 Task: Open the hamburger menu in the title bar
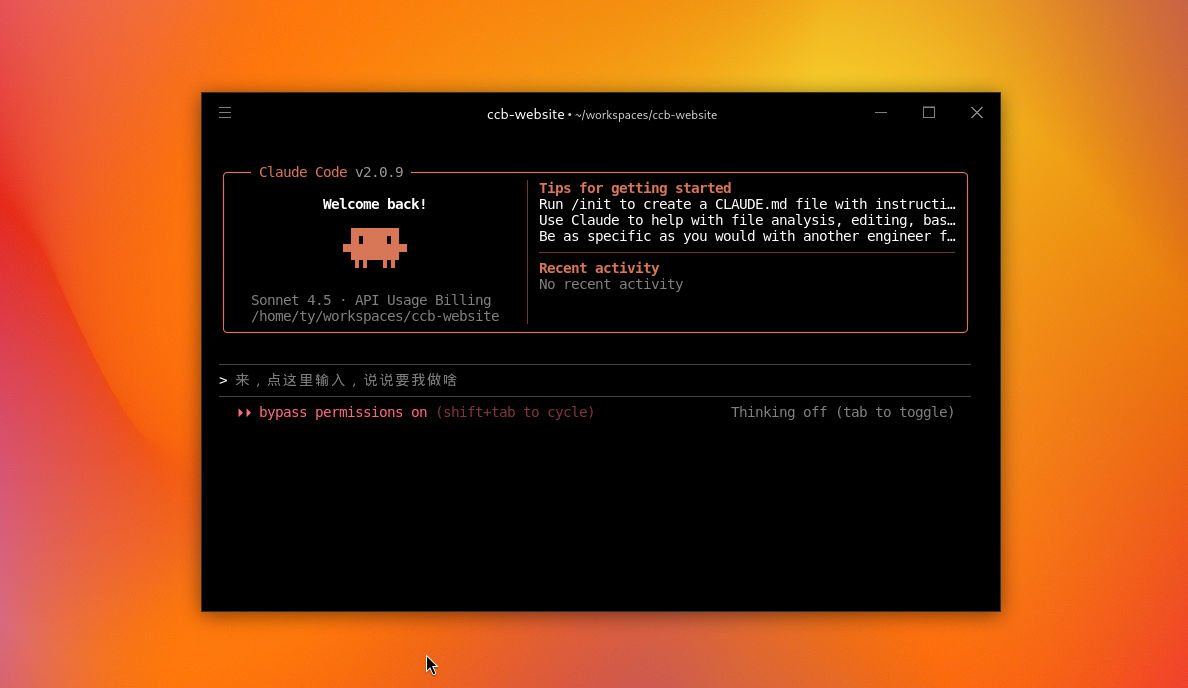[224, 112]
